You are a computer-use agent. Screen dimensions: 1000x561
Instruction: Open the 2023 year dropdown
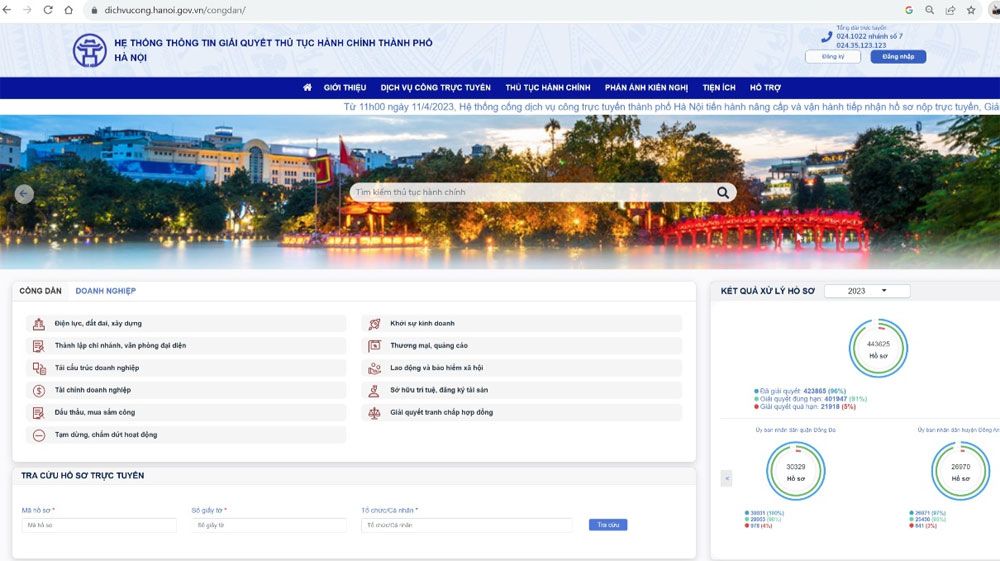[867, 291]
